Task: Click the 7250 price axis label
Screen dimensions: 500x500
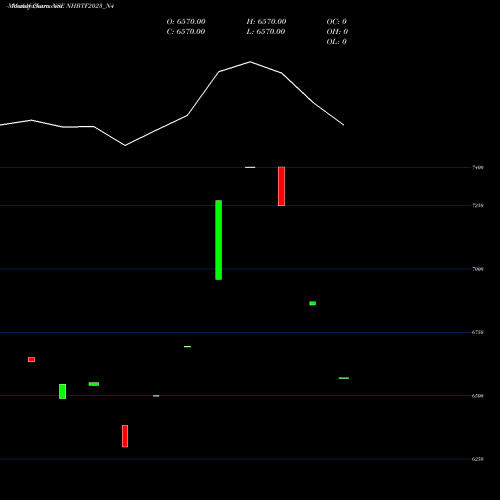Action: [x=478, y=205]
